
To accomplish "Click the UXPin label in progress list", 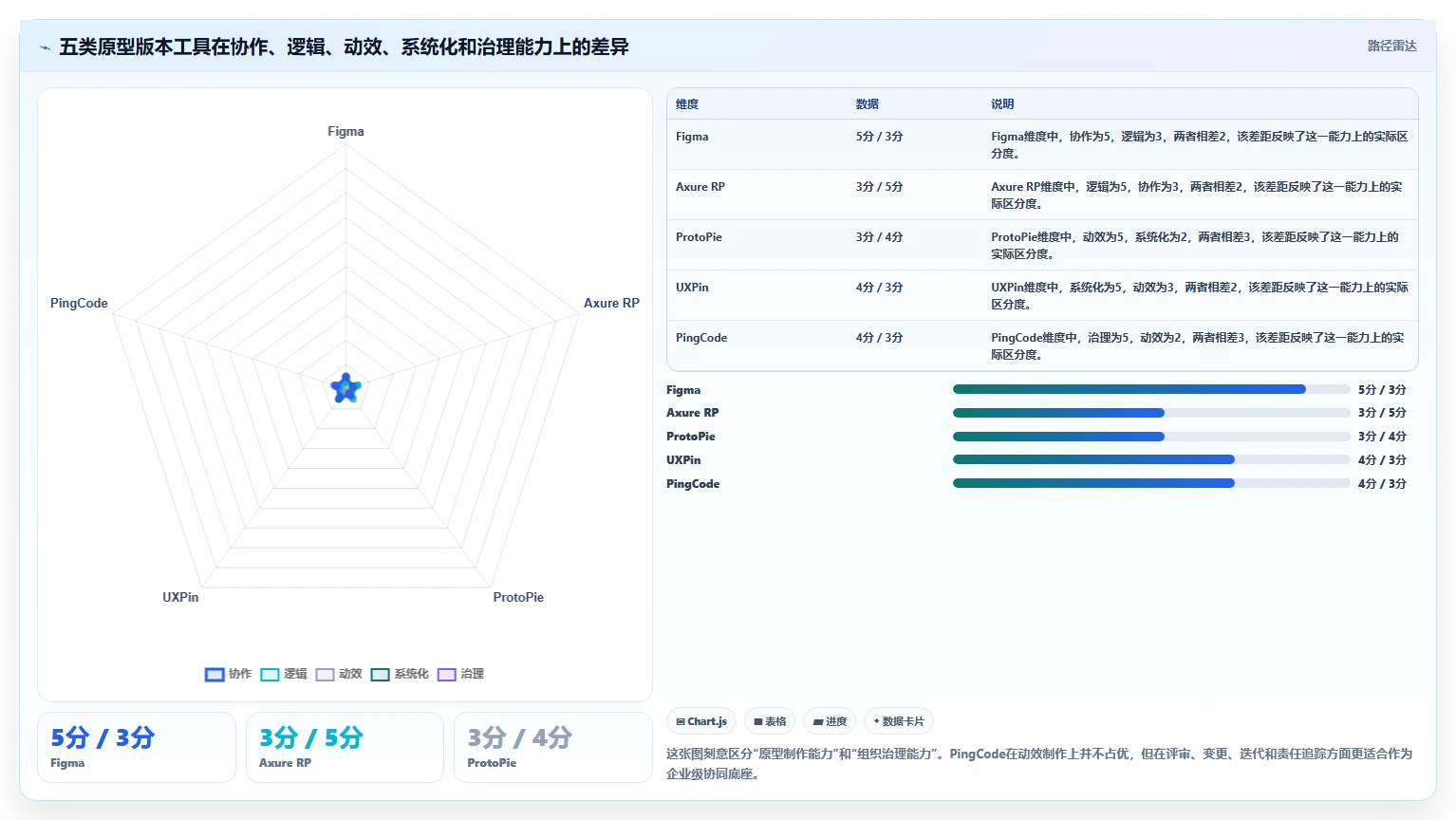I will tap(683, 460).
